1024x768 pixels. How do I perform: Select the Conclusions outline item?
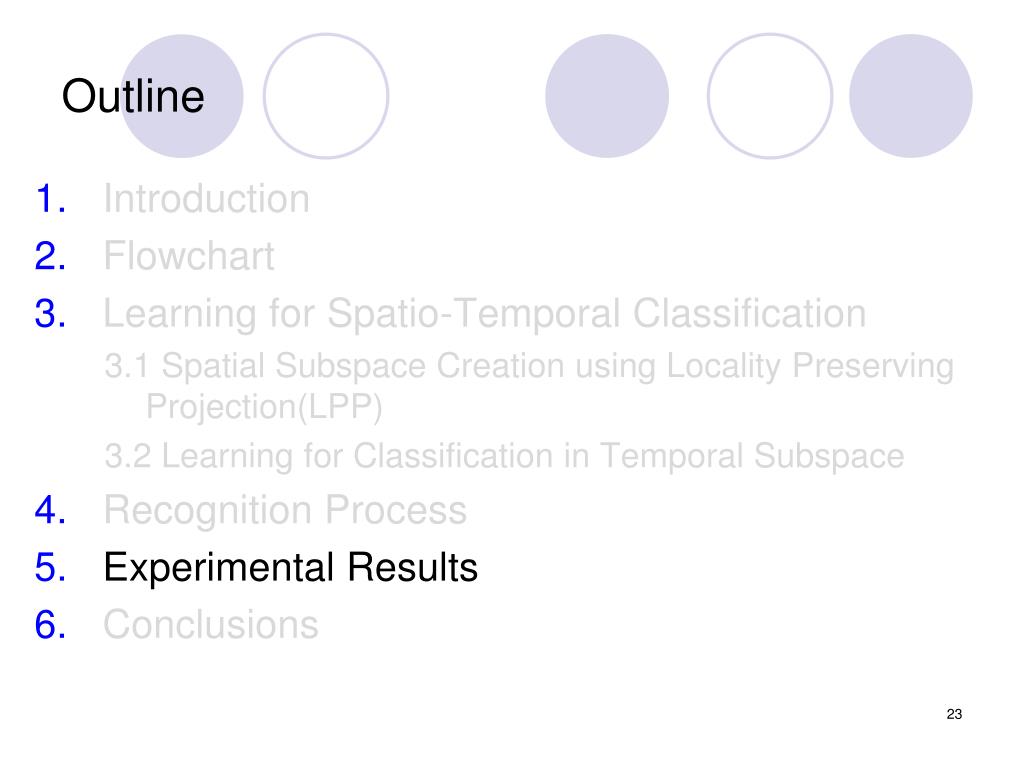coord(210,624)
